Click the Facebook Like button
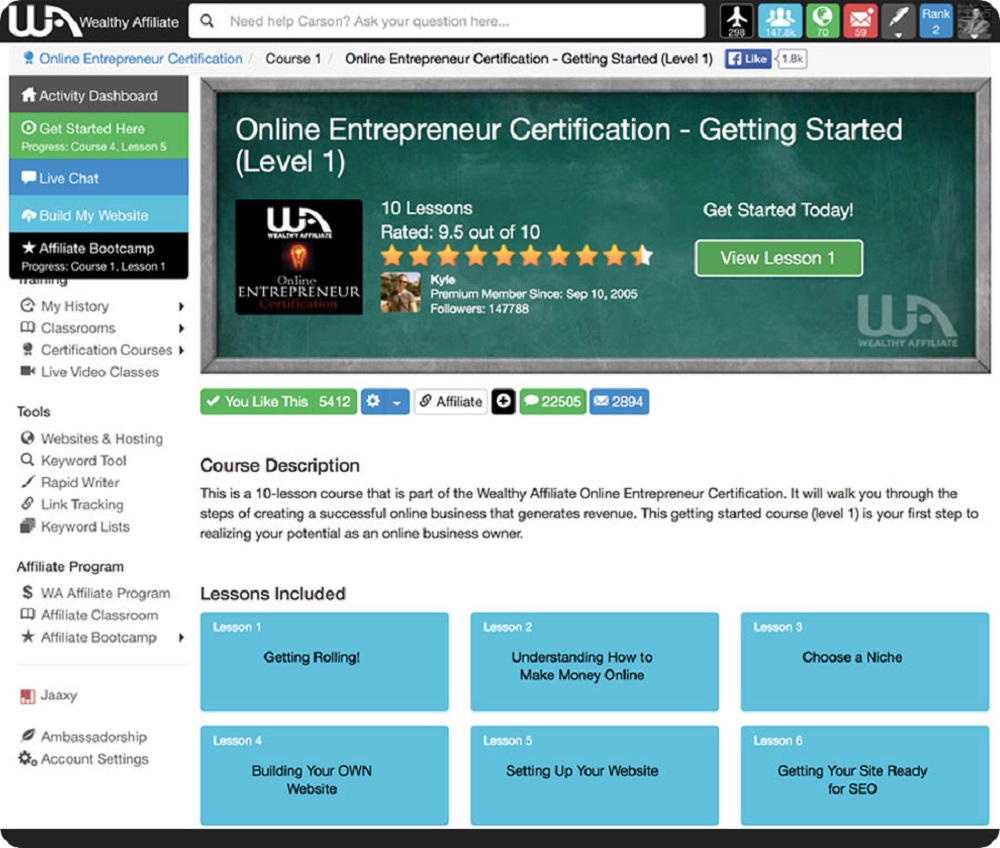1000x848 pixels. pos(748,59)
